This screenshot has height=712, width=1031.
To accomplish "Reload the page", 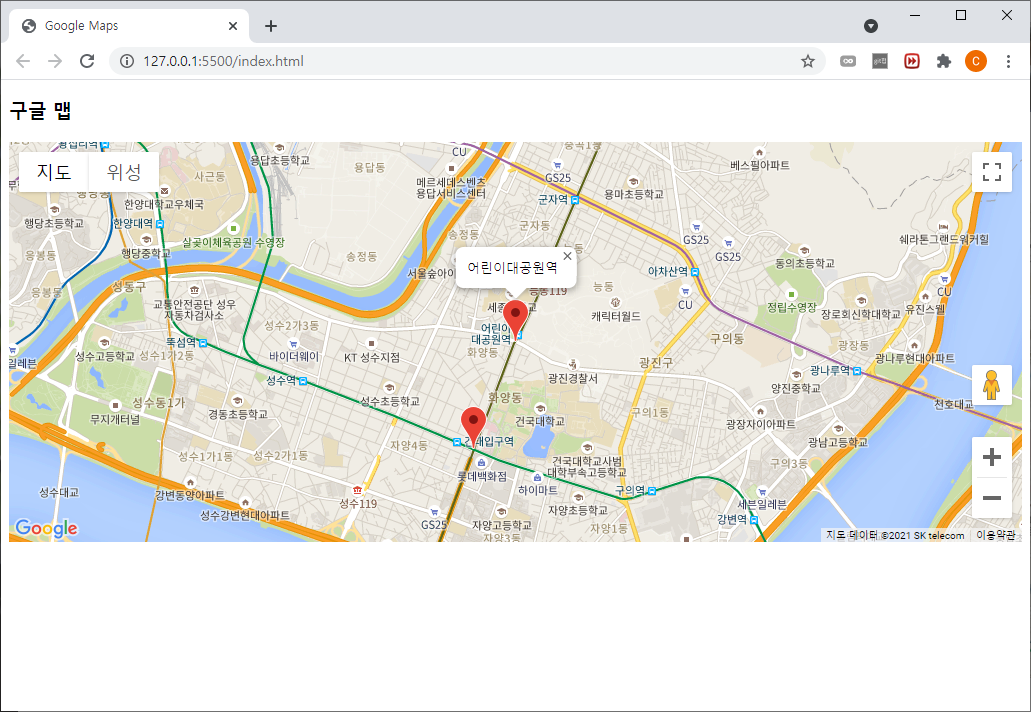I will (x=87, y=61).
